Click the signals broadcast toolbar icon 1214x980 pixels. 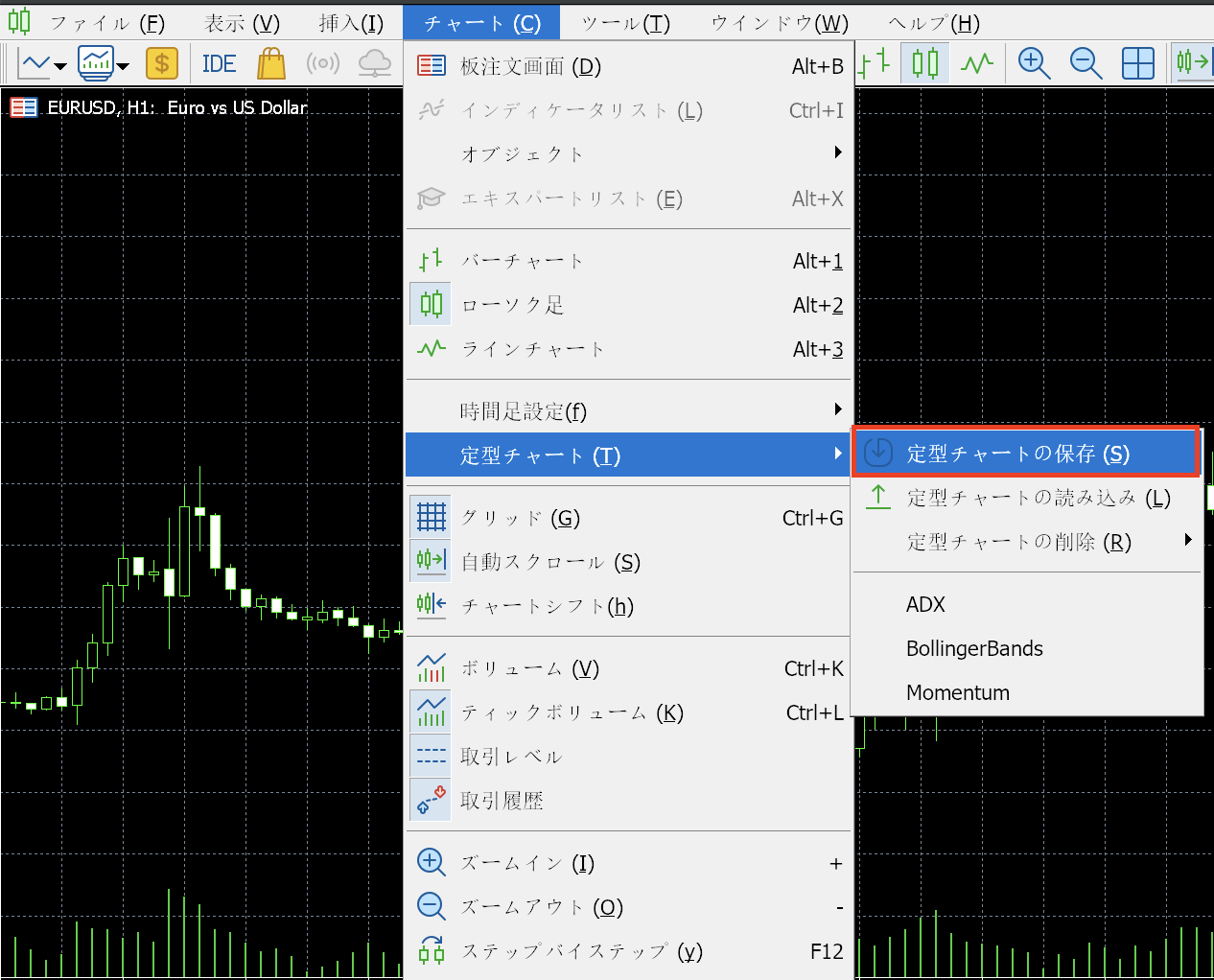point(323,64)
